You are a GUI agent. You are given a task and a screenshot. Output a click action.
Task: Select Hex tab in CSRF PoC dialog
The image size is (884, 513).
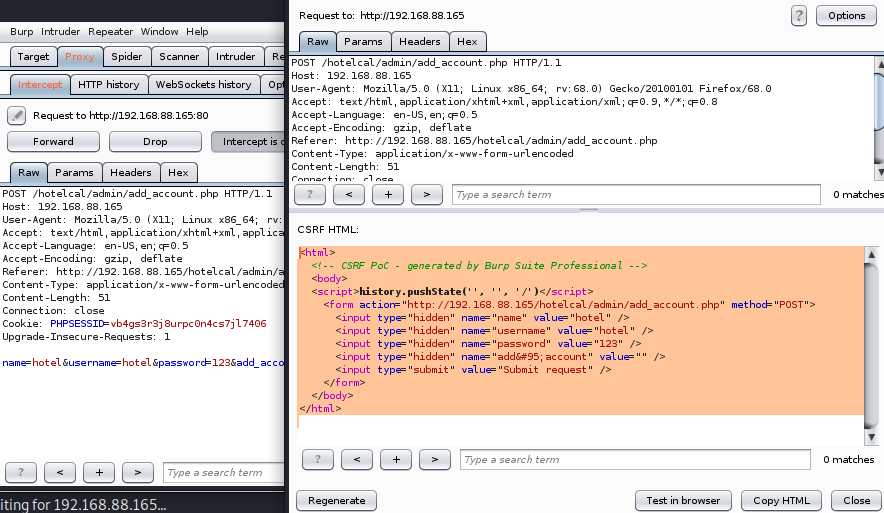(x=467, y=42)
